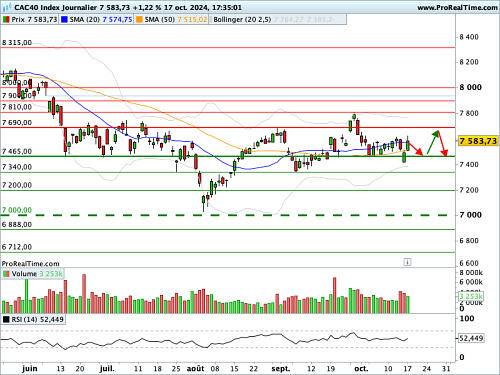
Task: Click the candlestick chart icon beside CAC40 title
Action: (x=7, y=7)
